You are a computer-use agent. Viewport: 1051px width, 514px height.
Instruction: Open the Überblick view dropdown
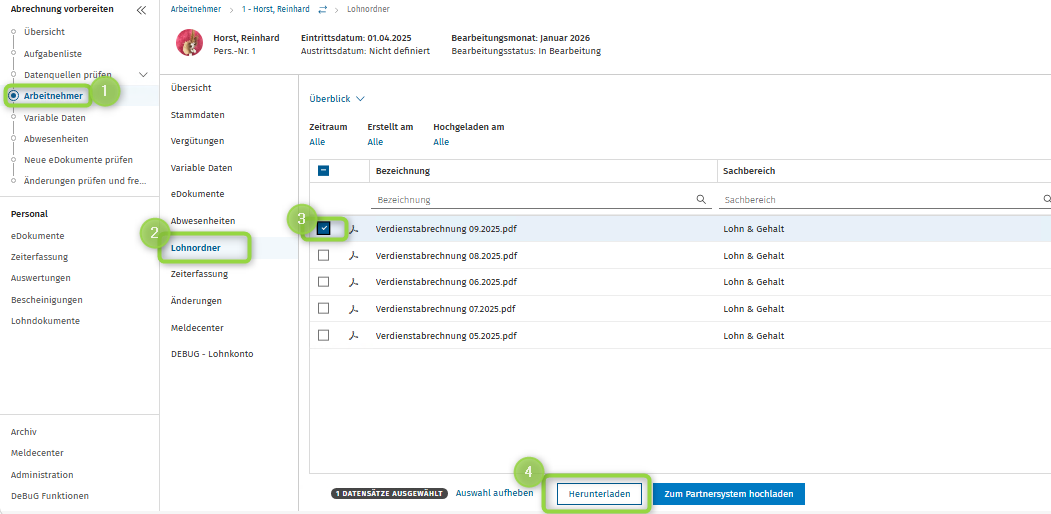(336, 99)
